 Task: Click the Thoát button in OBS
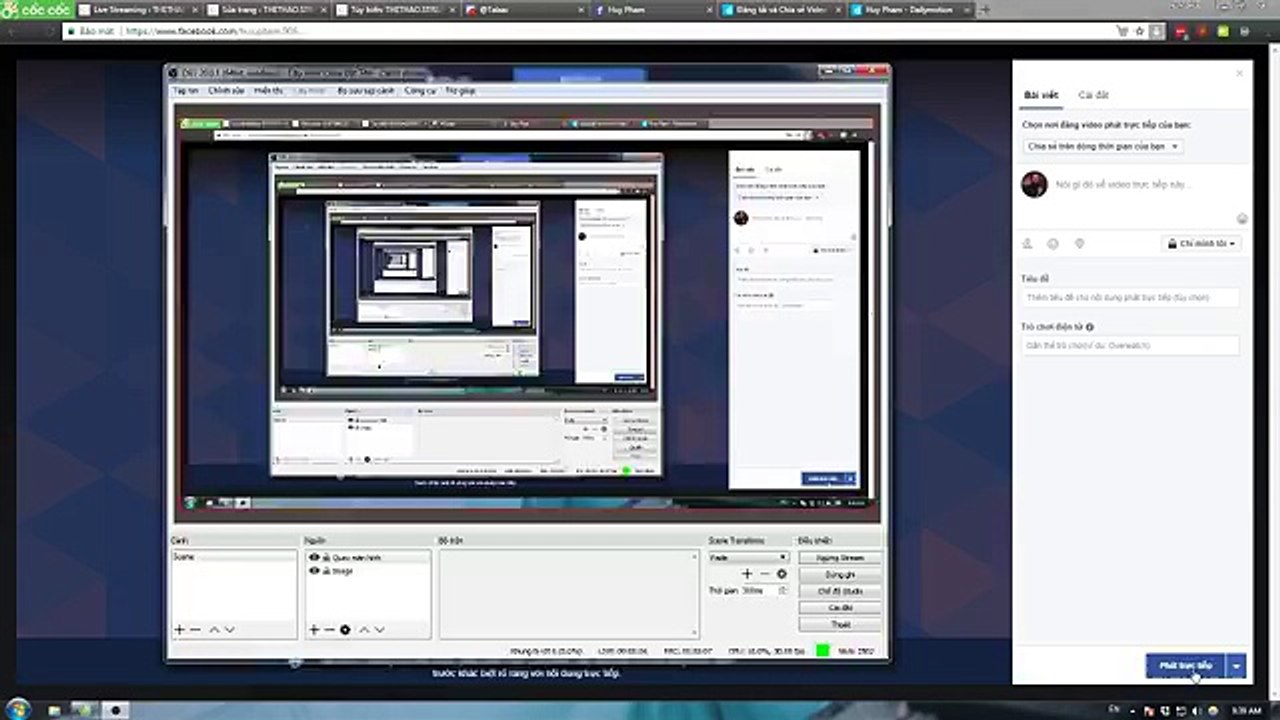(840, 625)
